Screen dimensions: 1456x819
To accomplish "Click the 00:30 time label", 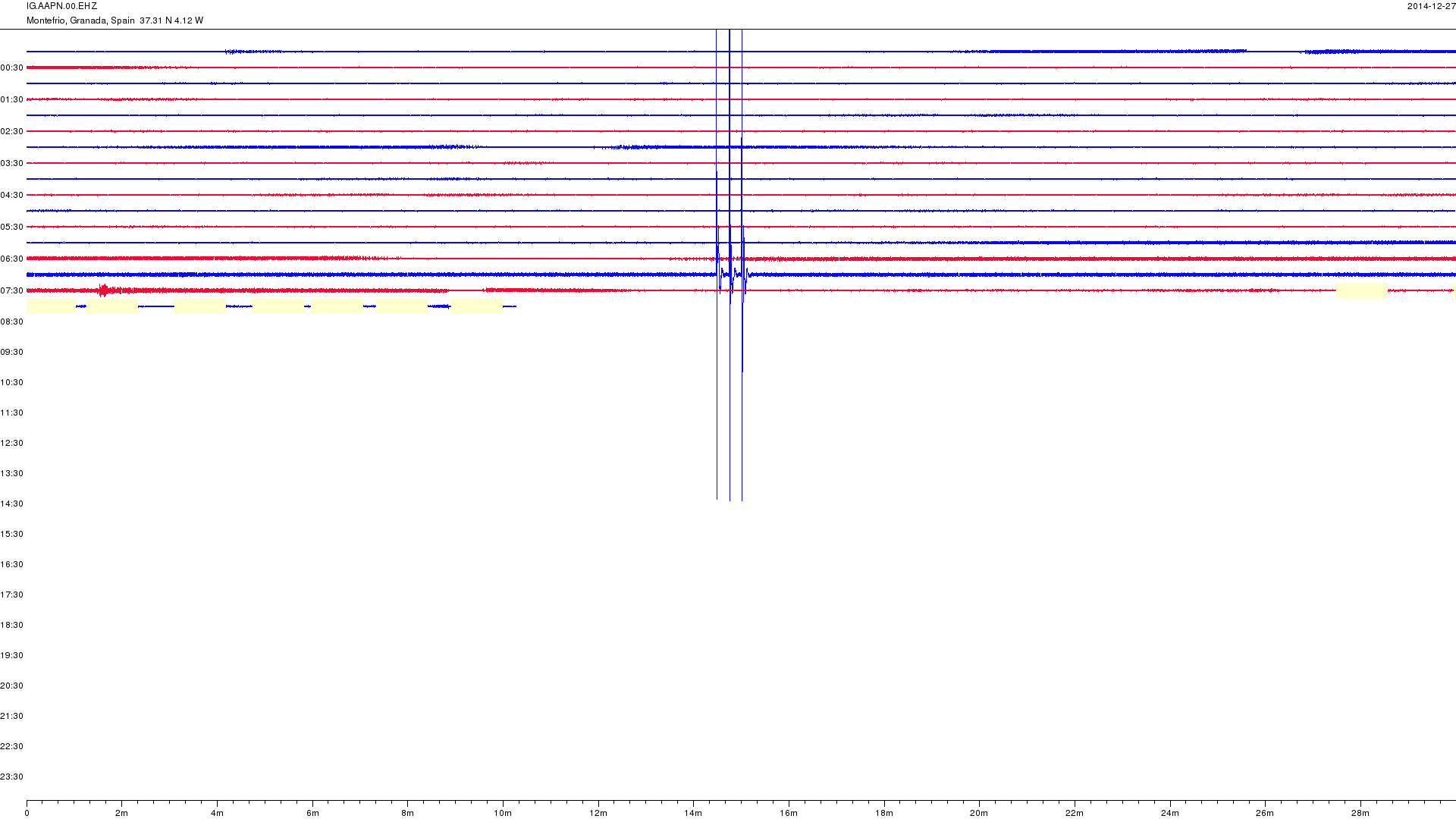I will [x=11, y=67].
